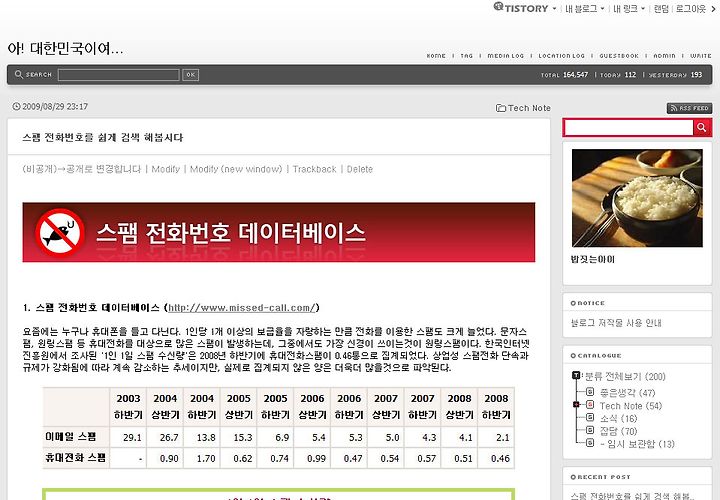Click the RECENT POST section header
720x500 pixels.
(600, 477)
